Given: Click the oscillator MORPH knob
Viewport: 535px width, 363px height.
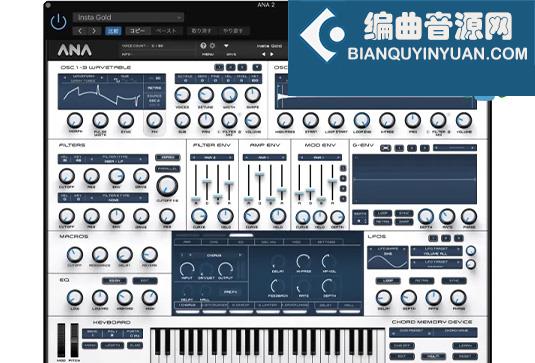Looking at the screenshot, I should click(x=75, y=120).
